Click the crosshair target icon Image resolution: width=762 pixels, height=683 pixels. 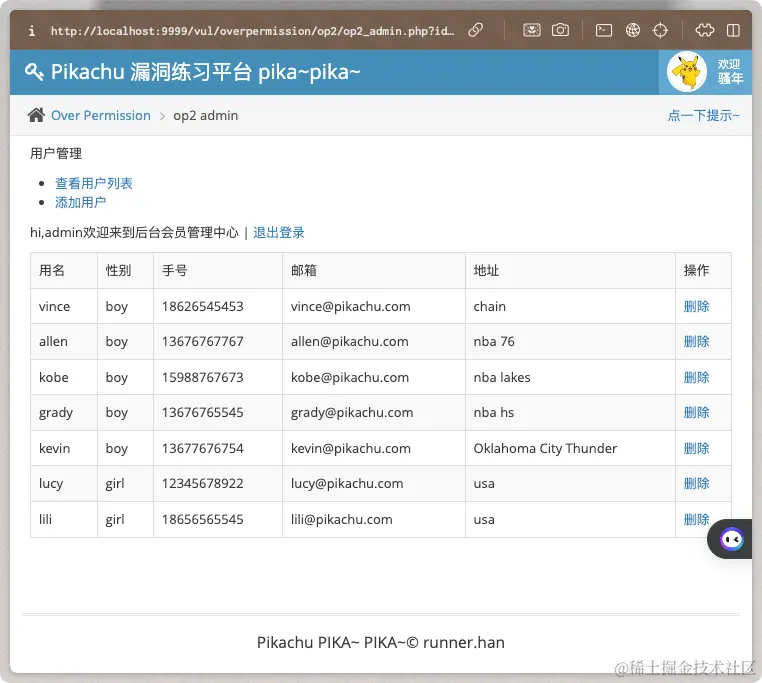660,30
